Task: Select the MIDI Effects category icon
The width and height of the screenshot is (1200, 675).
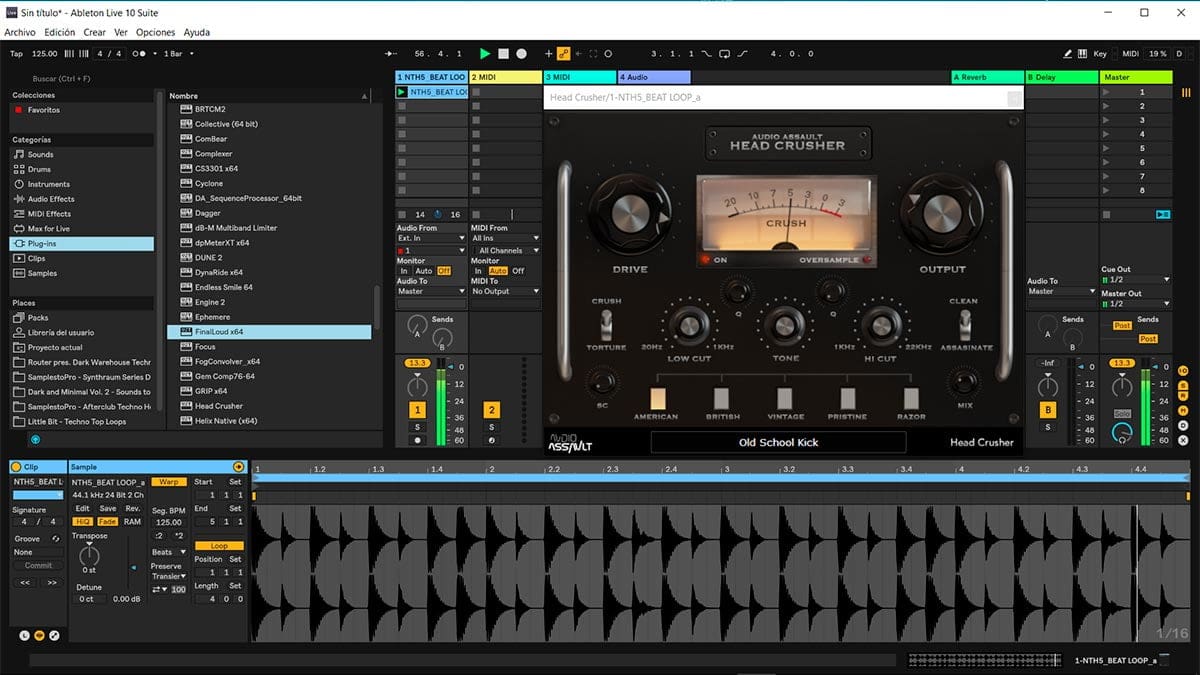Action: coord(19,214)
